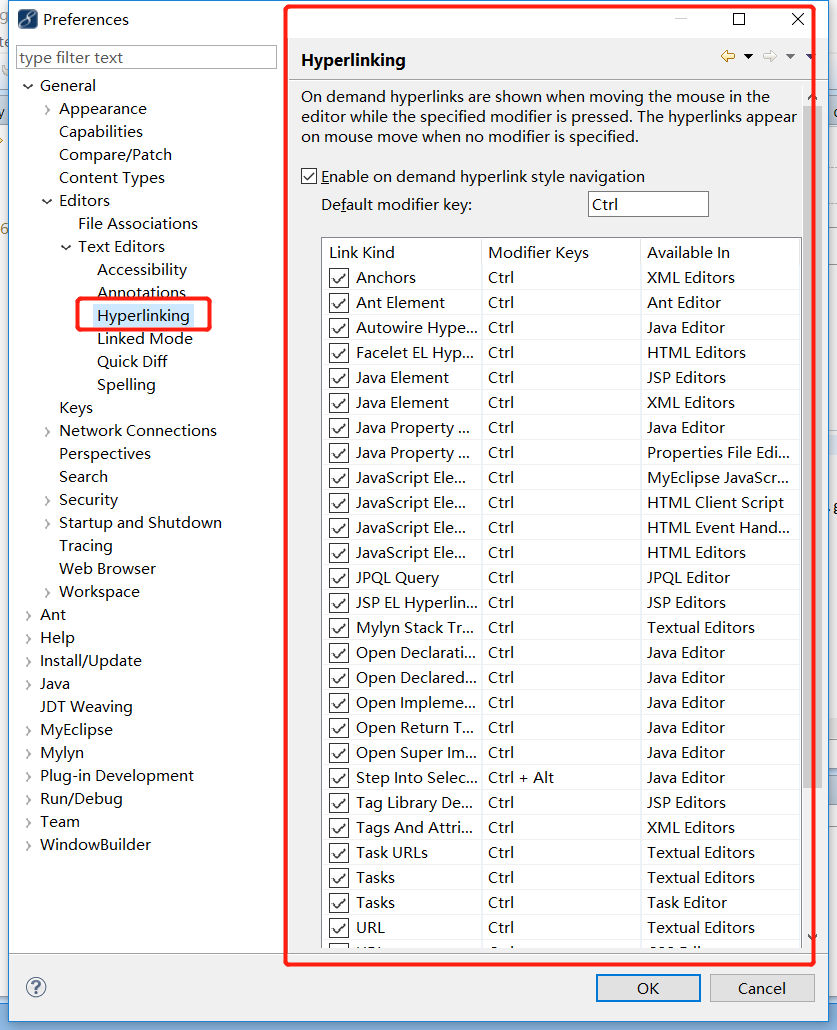Viewport: 837px width, 1030px height.
Task: Expand the Java preferences node
Action: 28,684
